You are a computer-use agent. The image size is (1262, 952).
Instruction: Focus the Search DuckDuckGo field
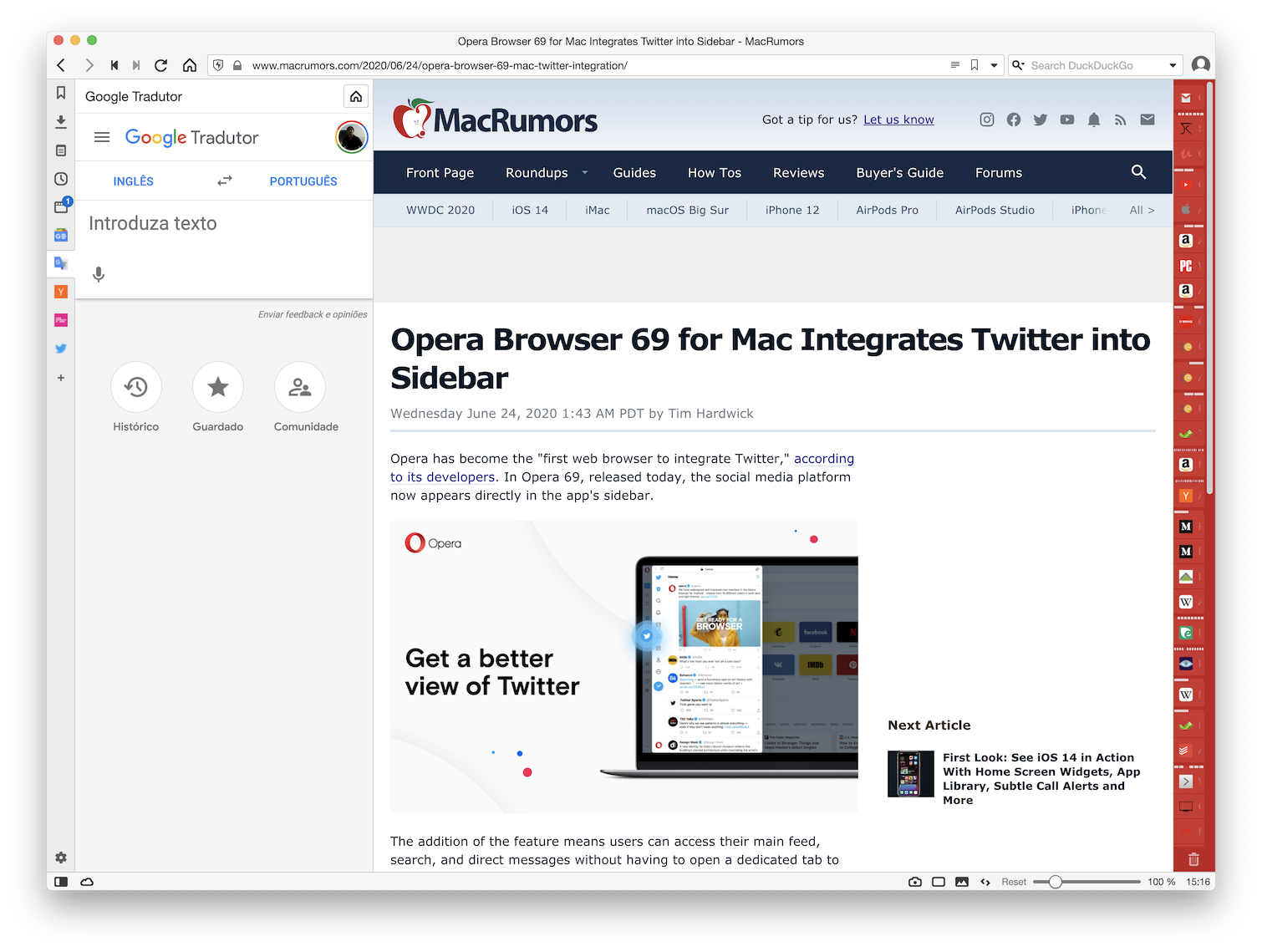point(1097,65)
